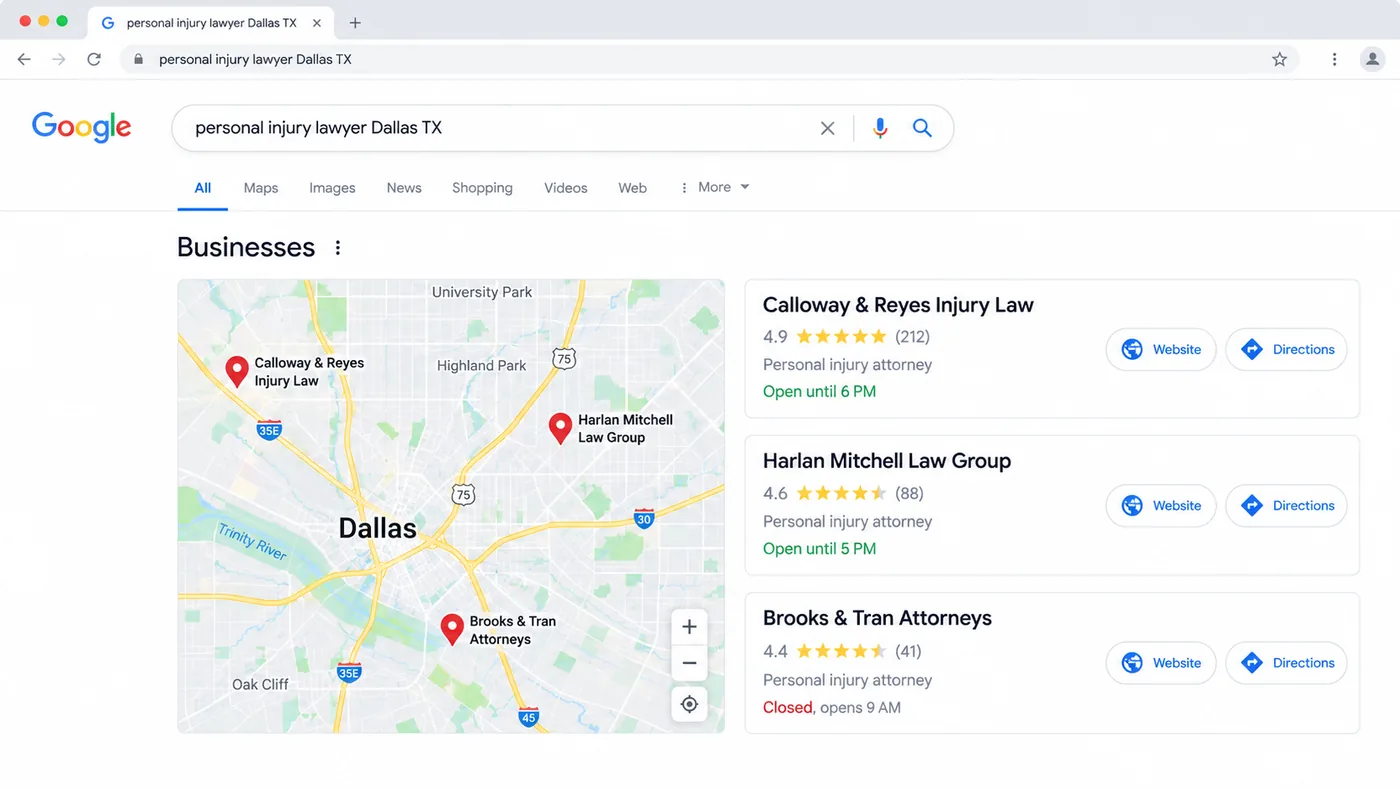Click the Dallas label on the map
This screenshot has height=788, width=1400.
(x=377, y=528)
